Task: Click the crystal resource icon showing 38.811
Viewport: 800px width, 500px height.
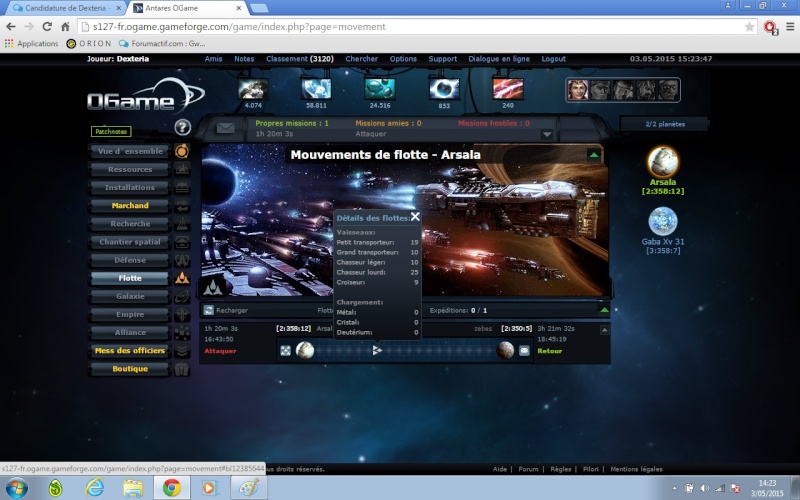Action: 316,89
